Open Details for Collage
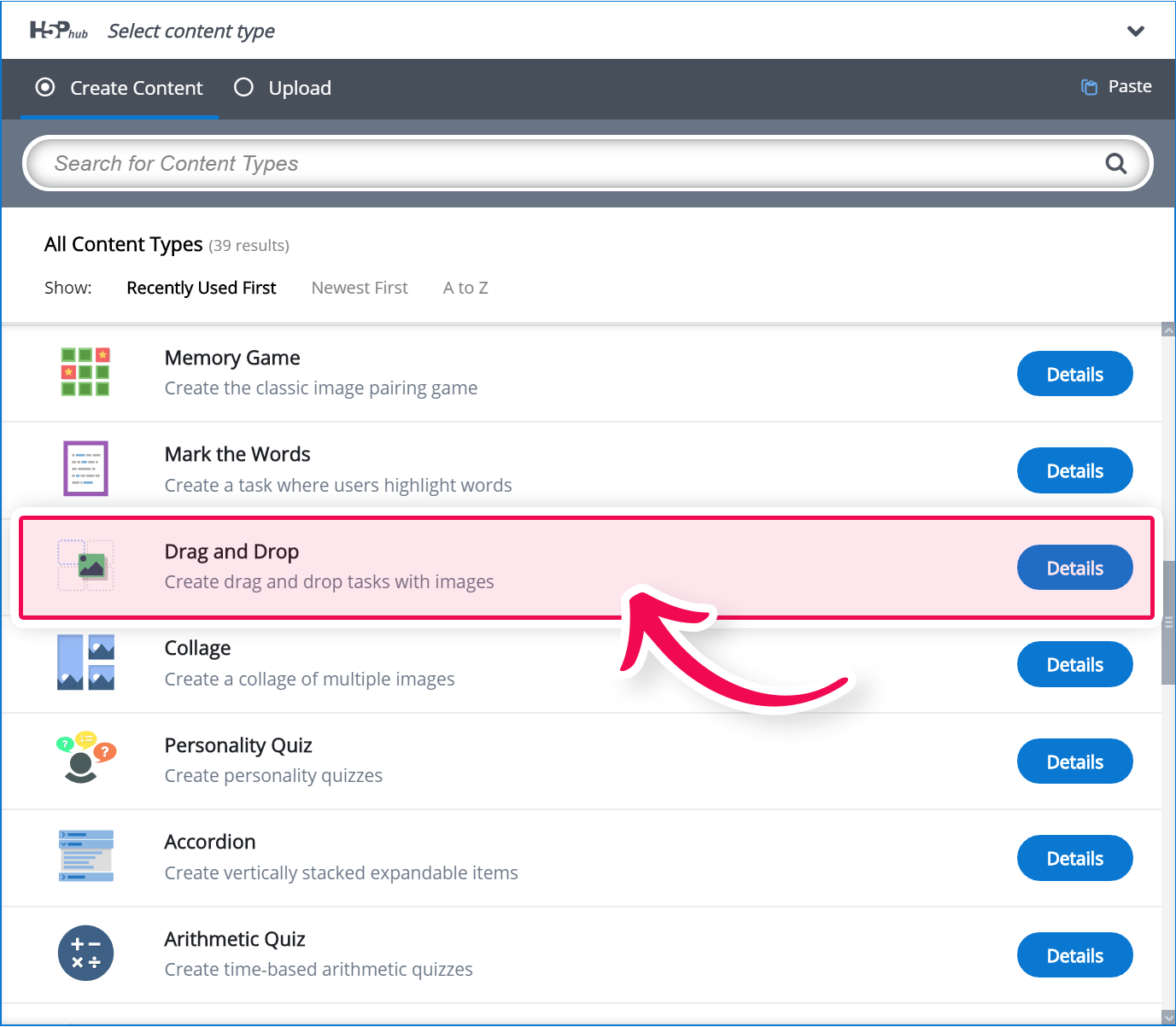 (x=1074, y=664)
